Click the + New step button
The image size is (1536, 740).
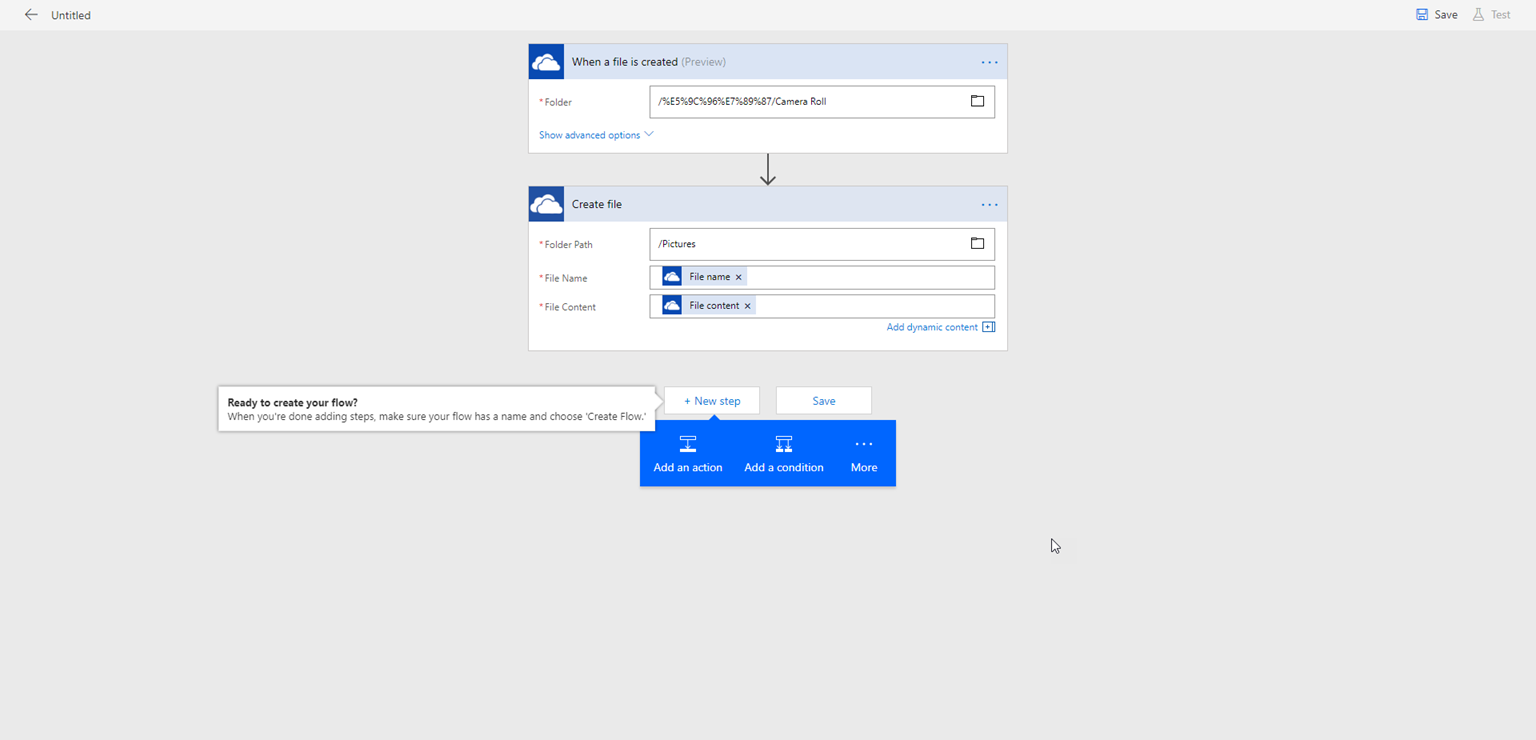[712, 401]
